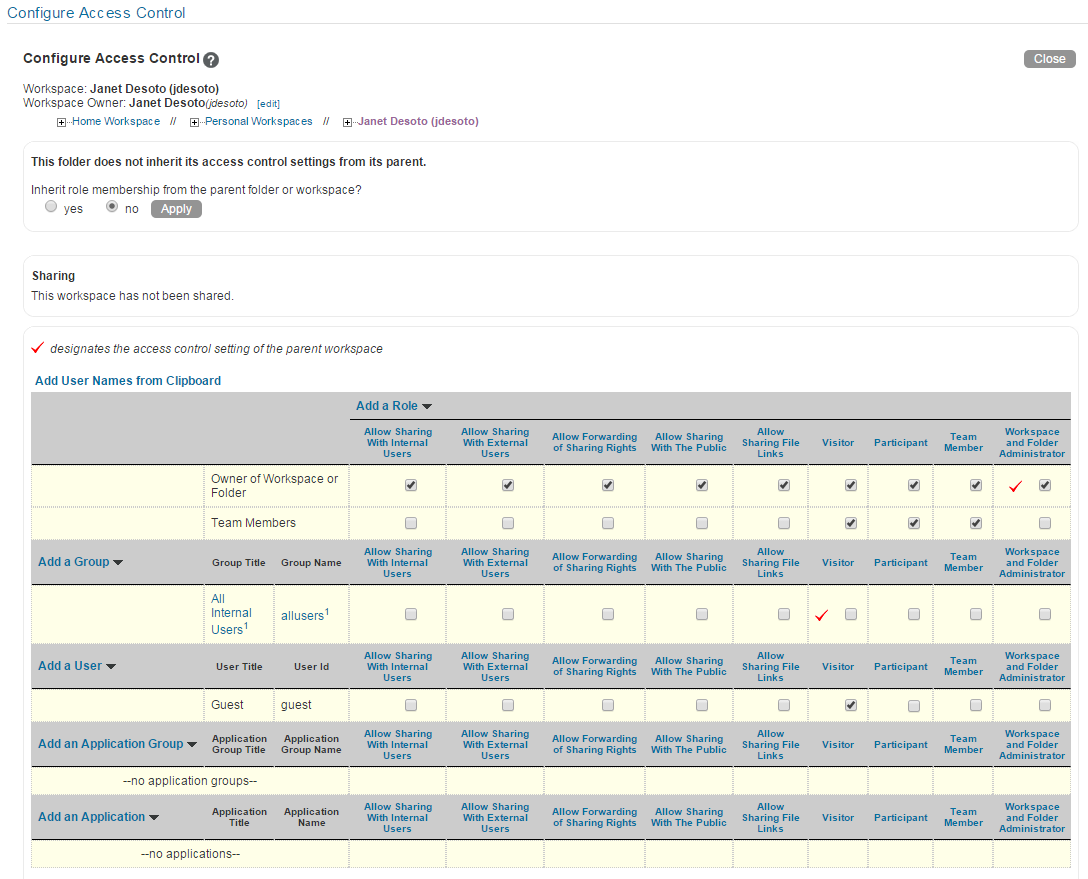
Task: Click the Apply button
Action: 176,209
